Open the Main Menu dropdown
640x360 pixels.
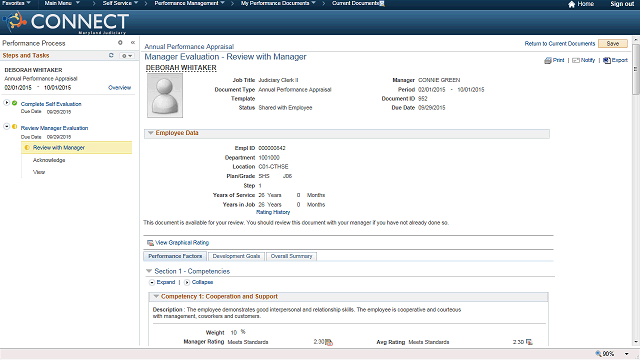click(62, 3)
